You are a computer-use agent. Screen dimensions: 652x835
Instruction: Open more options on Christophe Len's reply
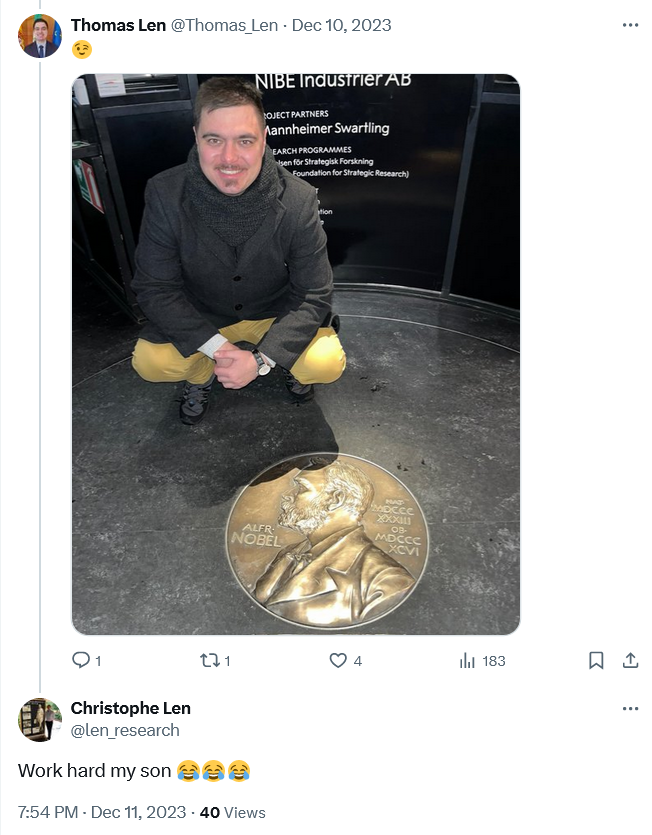point(630,708)
